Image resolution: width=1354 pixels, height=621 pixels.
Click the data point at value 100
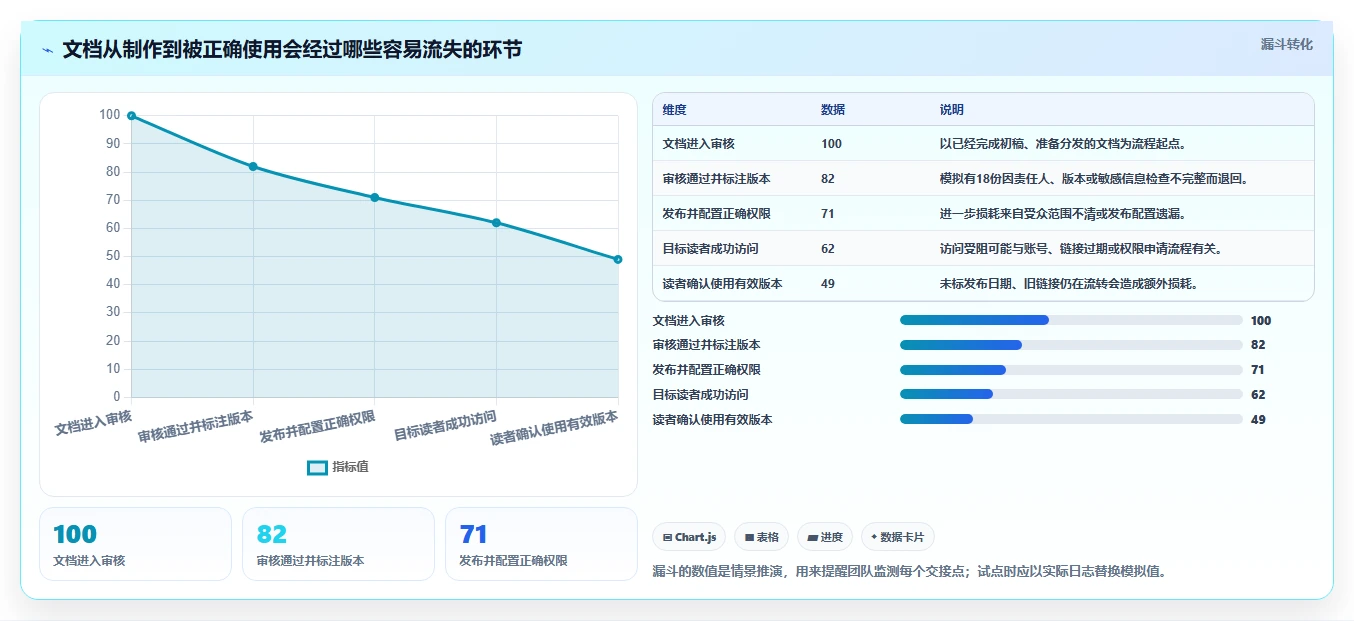[131, 116]
